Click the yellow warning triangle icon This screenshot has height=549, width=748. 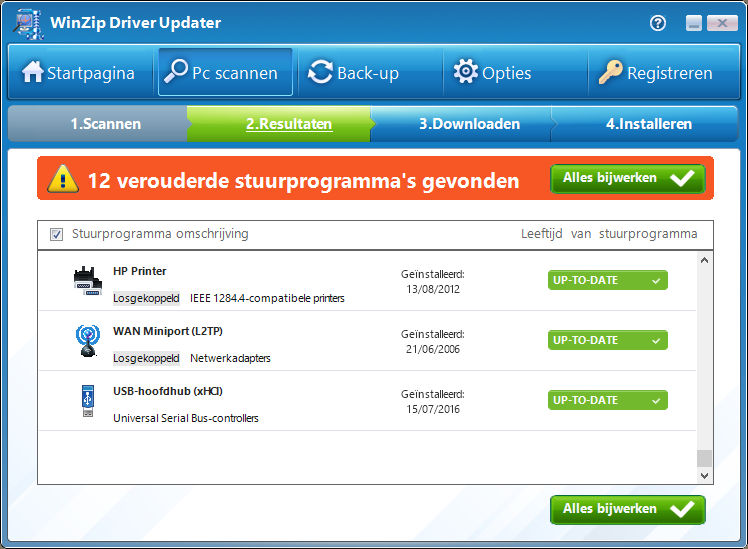point(63,179)
